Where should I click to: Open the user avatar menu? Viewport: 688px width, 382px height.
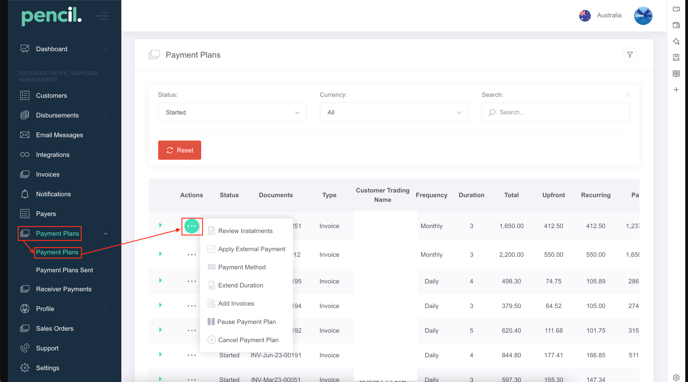643,16
